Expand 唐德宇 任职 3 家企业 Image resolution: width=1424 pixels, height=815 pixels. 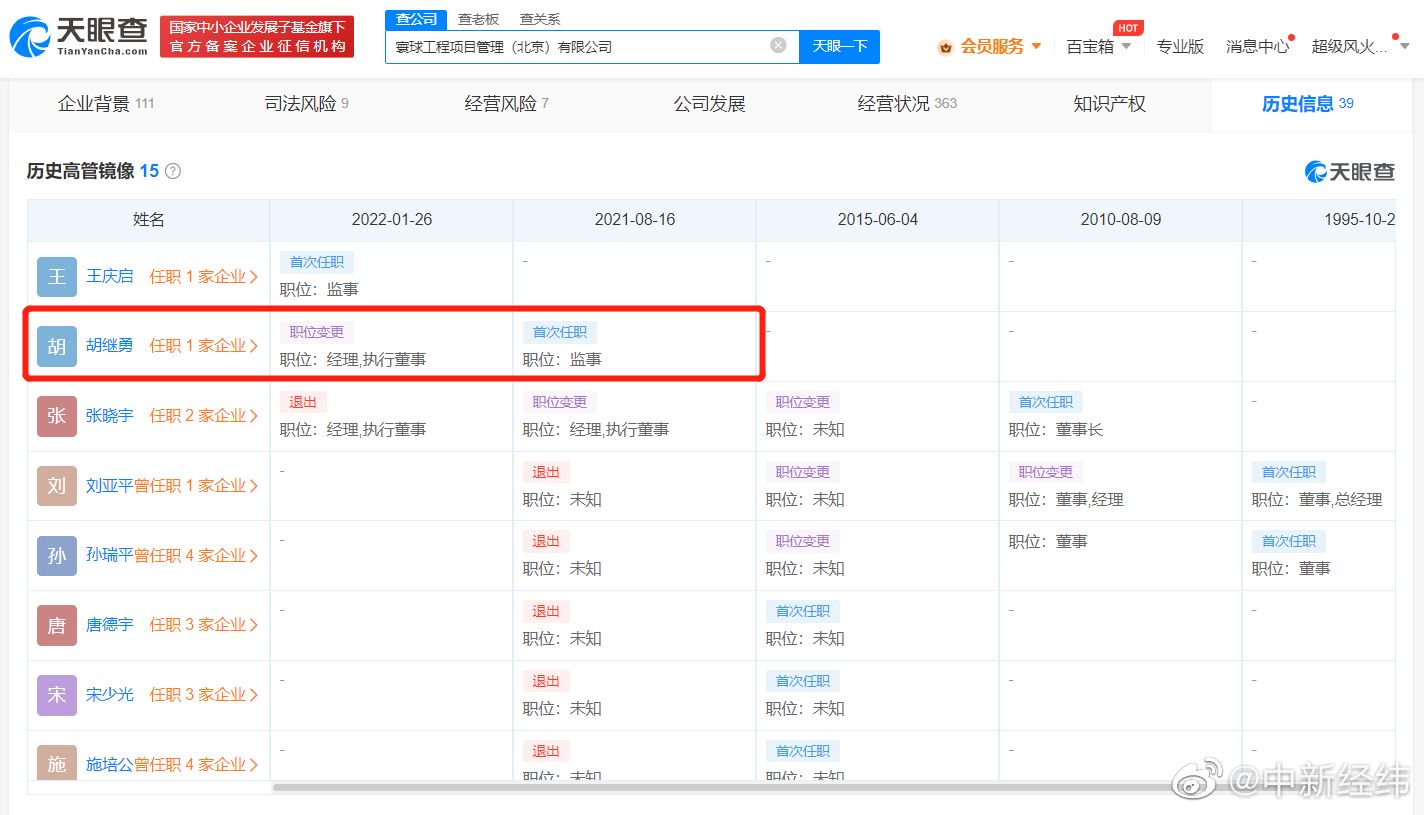(204, 625)
